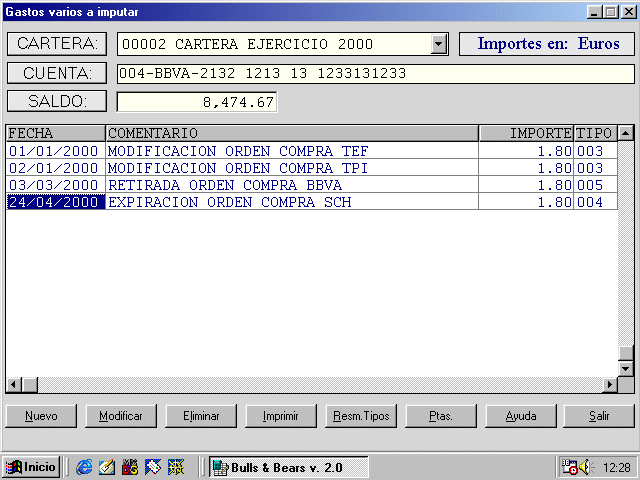The image size is (640, 480).
Task: Click the notepad pencil quick launch icon
Action: pos(107,467)
